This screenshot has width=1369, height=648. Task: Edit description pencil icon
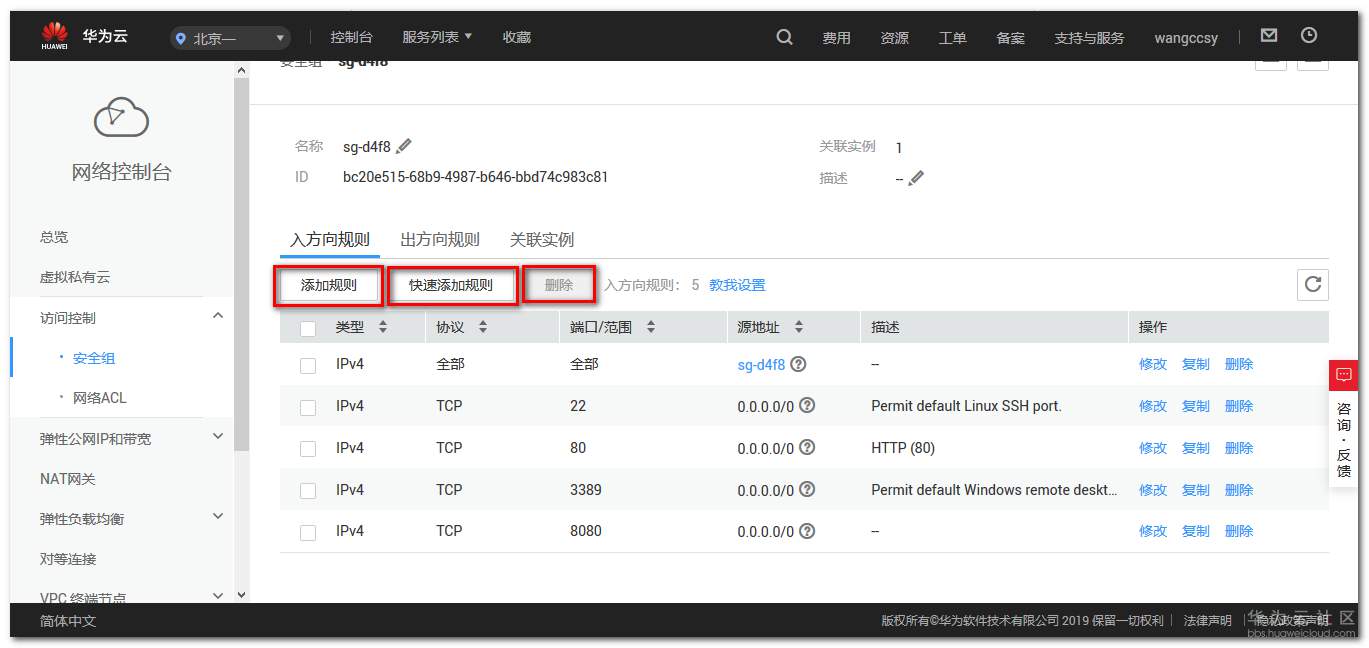[917, 178]
